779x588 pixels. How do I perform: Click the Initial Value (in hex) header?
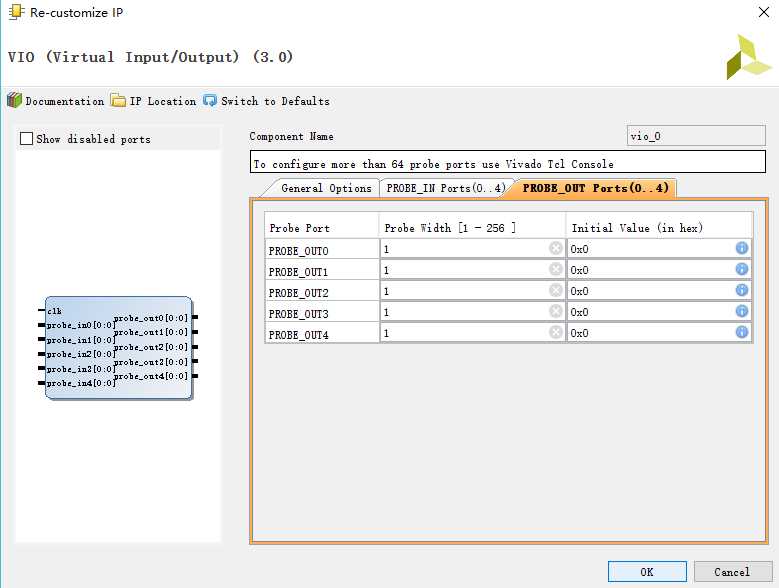(x=637, y=228)
